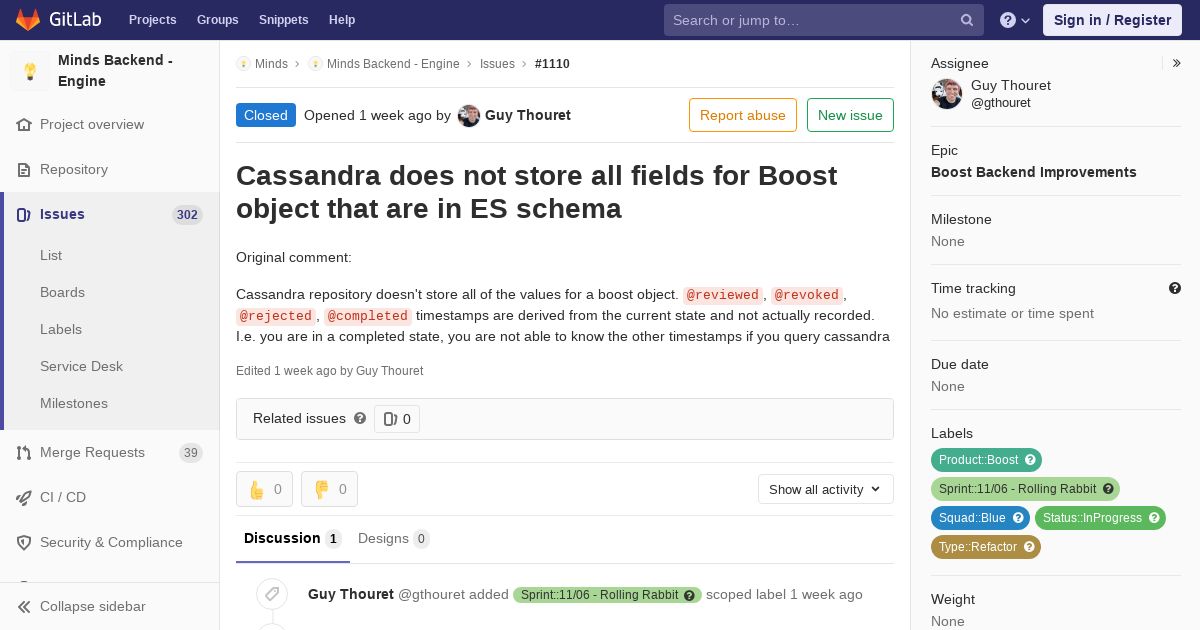Click the Repository file icon

(x=24, y=170)
